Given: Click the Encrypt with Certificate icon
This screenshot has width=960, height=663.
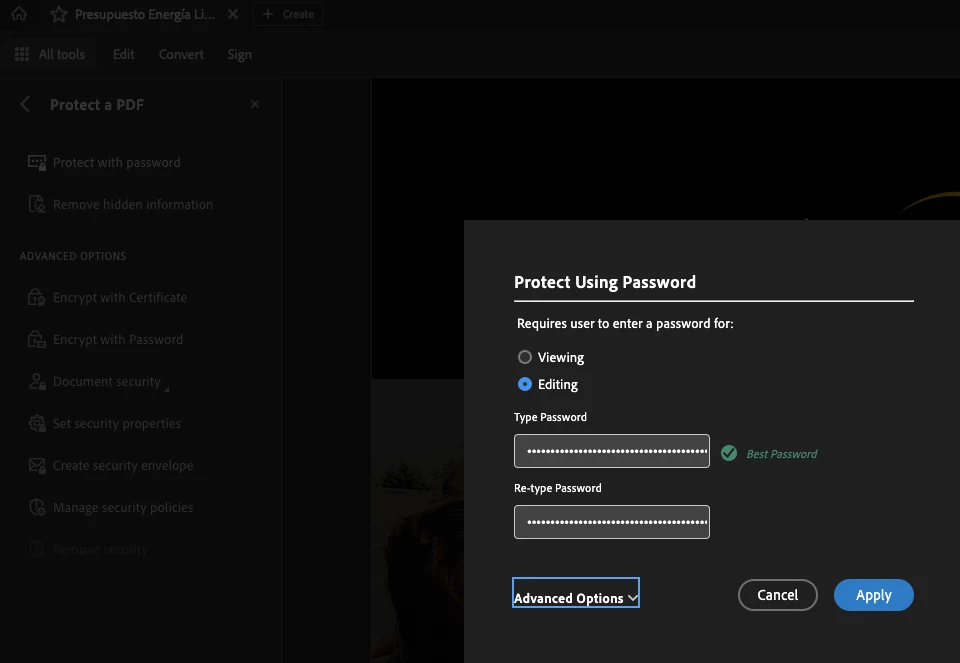Looking at the screenshot, I should (x=37, y=298).
